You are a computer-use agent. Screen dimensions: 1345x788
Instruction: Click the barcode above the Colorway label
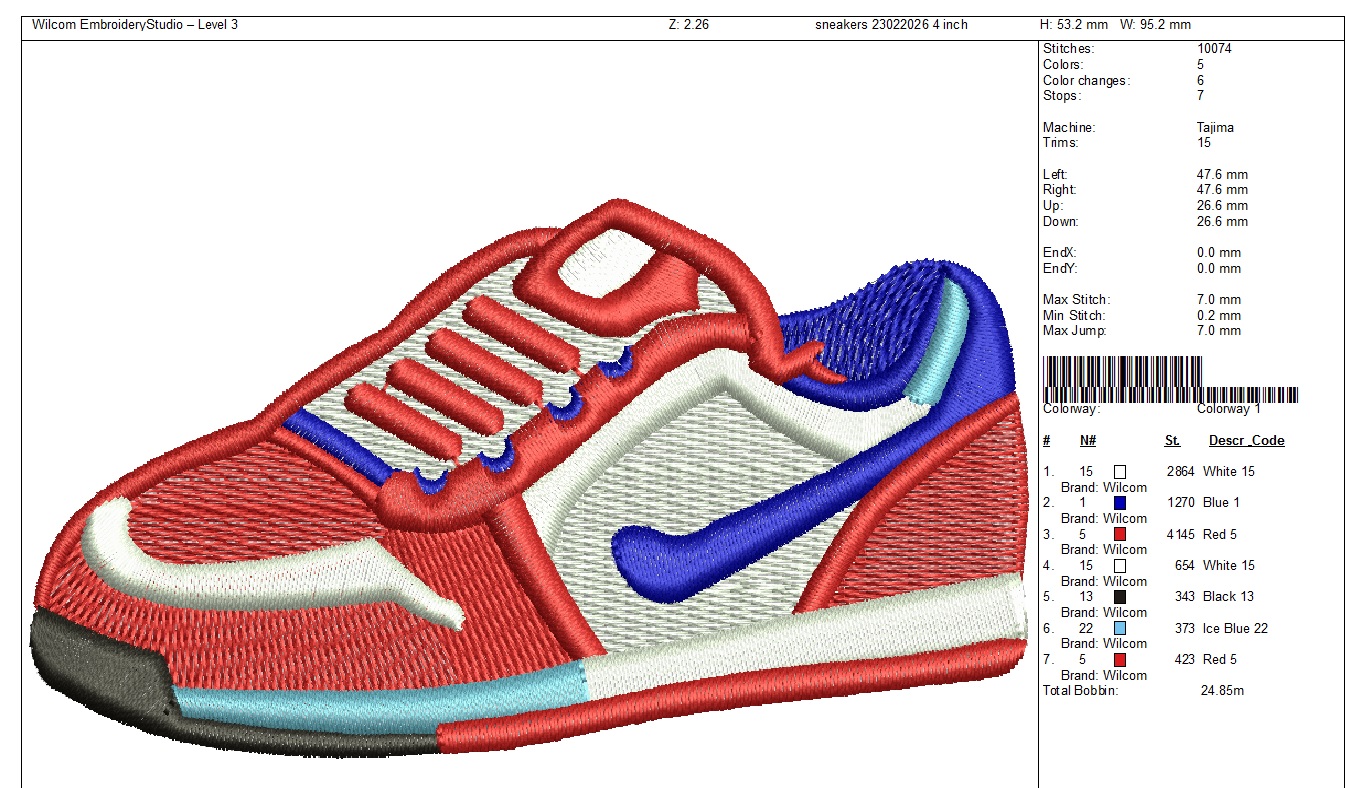click(x=1170, y=379)
